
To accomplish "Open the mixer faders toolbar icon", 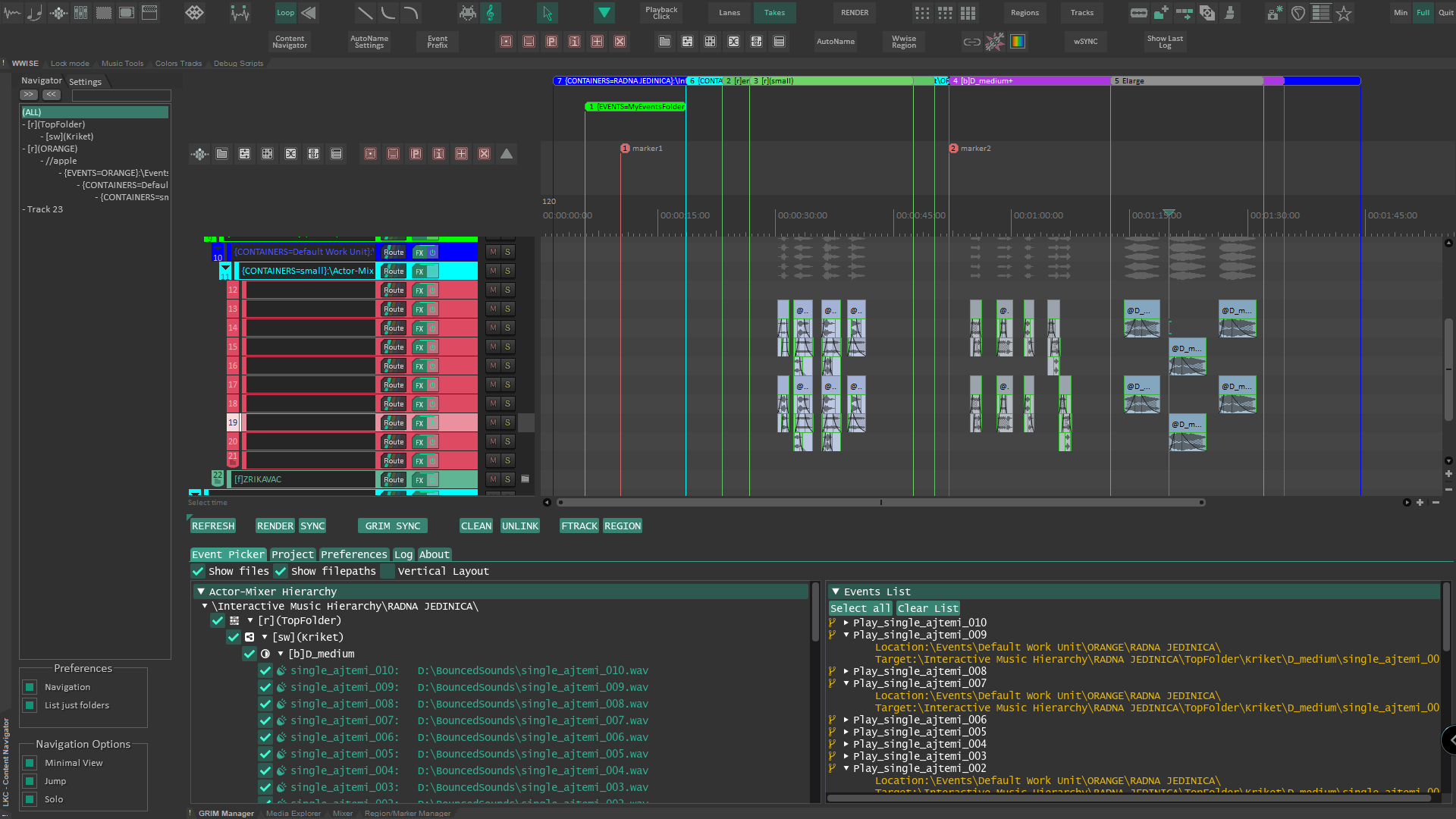I will [81, 13].
